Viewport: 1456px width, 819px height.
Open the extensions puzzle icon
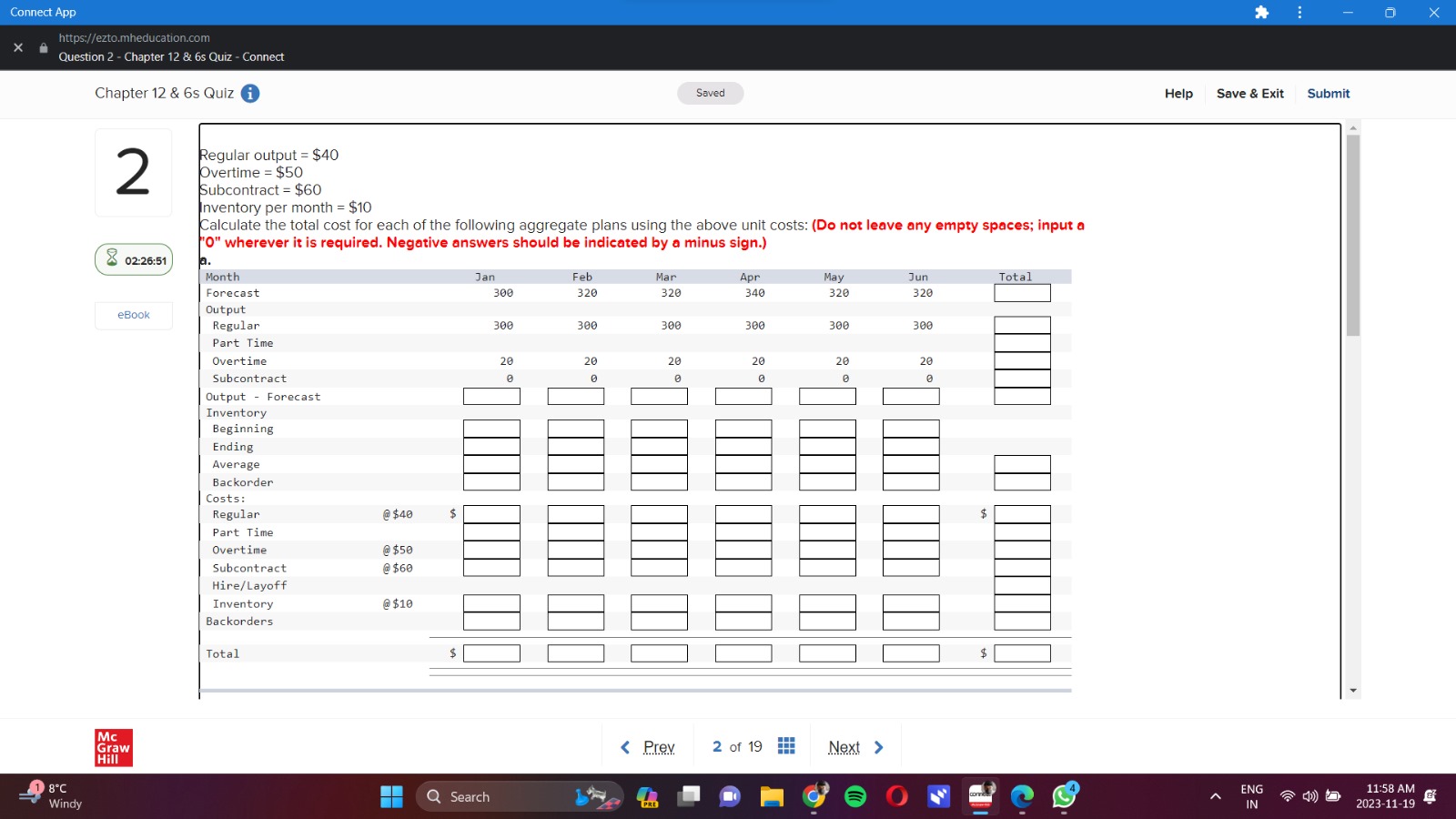[1261, 13]
